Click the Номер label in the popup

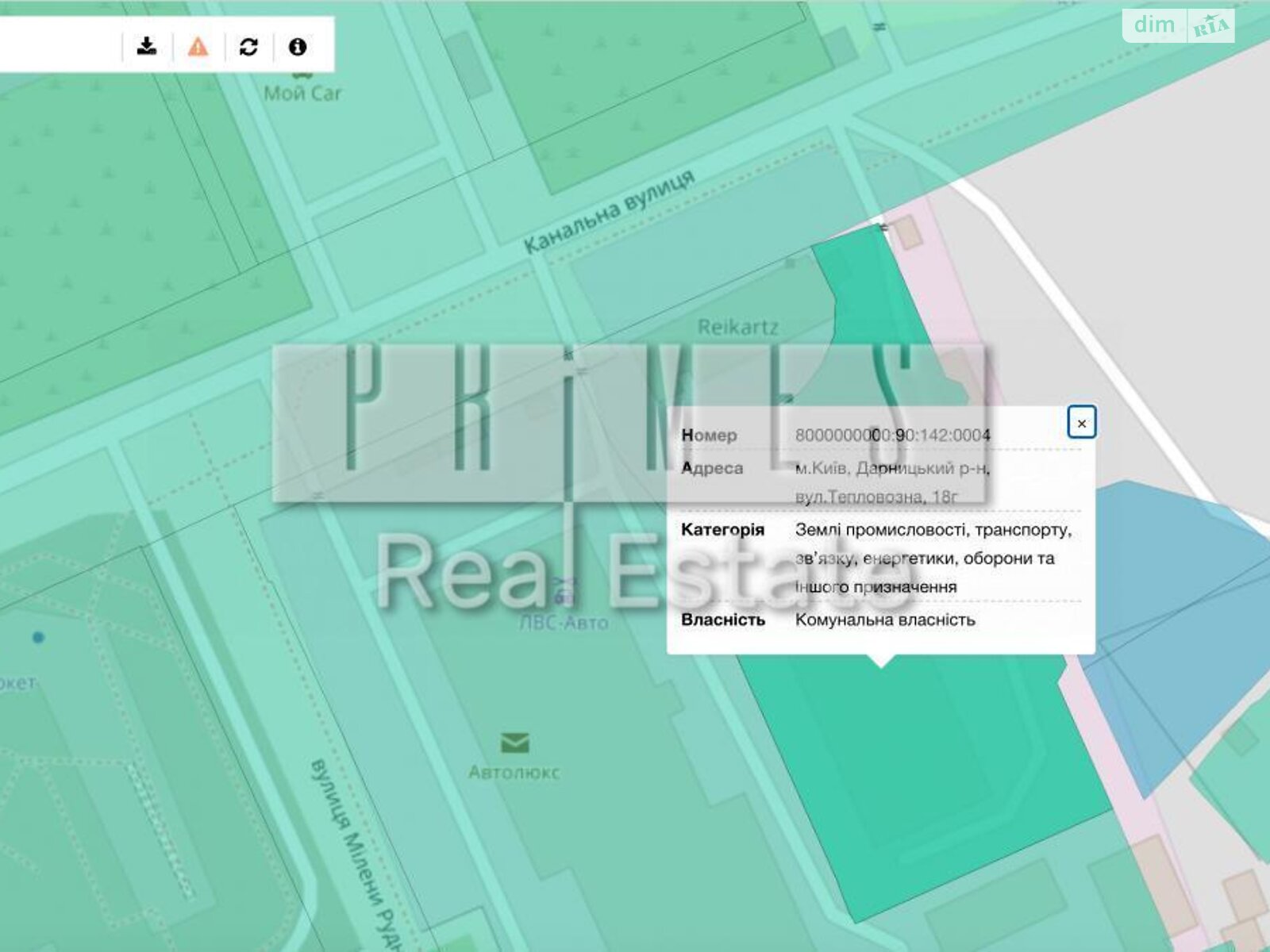709,435
